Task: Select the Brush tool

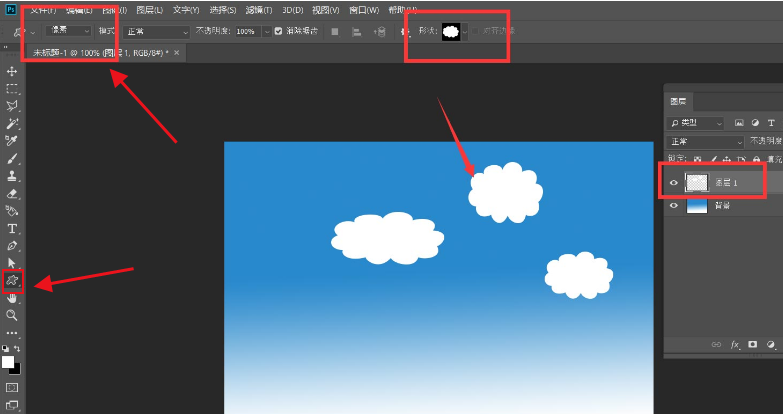Action: tap(12, 158)
